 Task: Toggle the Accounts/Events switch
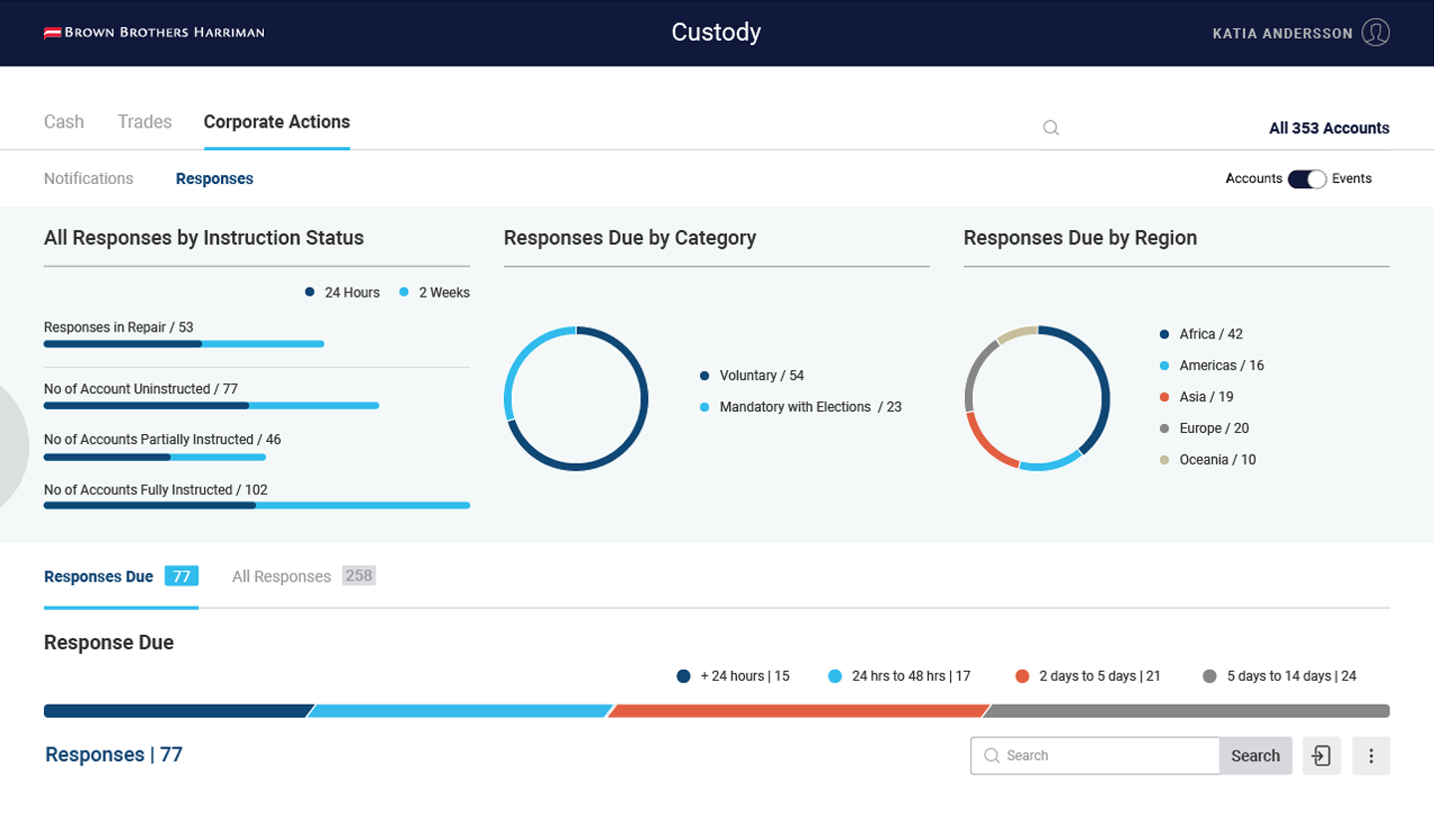(x=1307, y=179)
